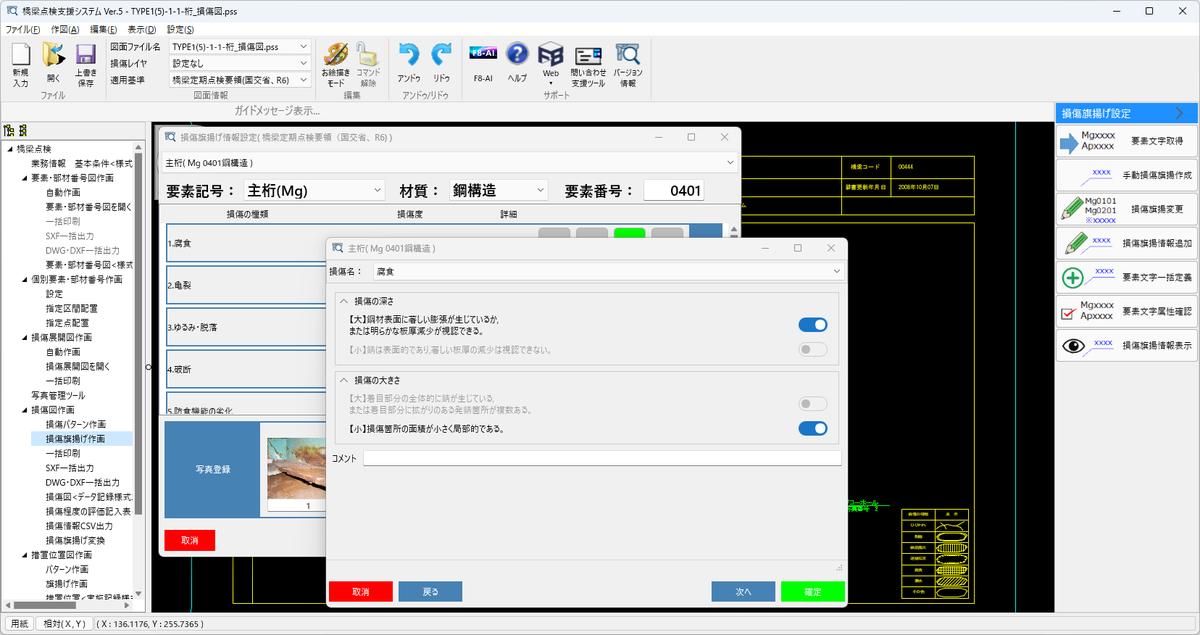This screenshot has width=1200, height=635.
Task: Collapse 損傷図作画 tree node
Action: point(23,410)
